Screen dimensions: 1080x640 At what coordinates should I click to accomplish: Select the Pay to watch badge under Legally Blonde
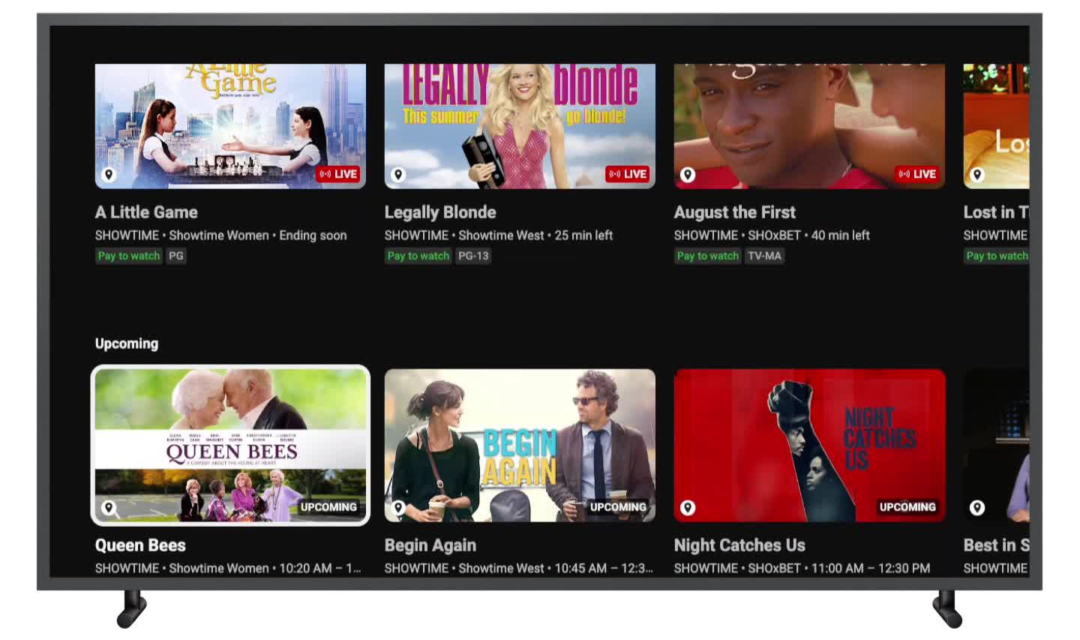[x=417, y=256]
